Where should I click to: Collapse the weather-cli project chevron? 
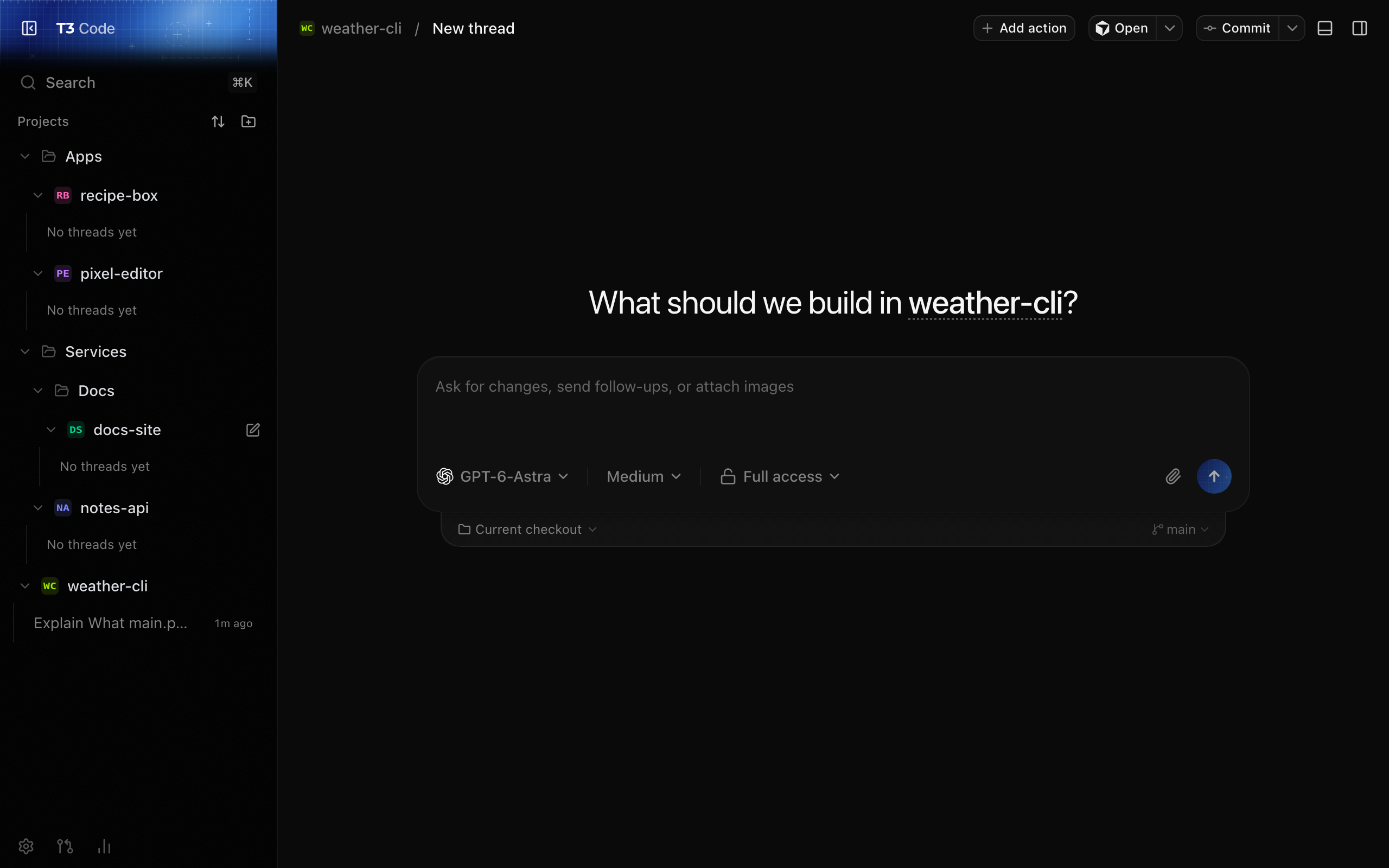pos(24,585)
